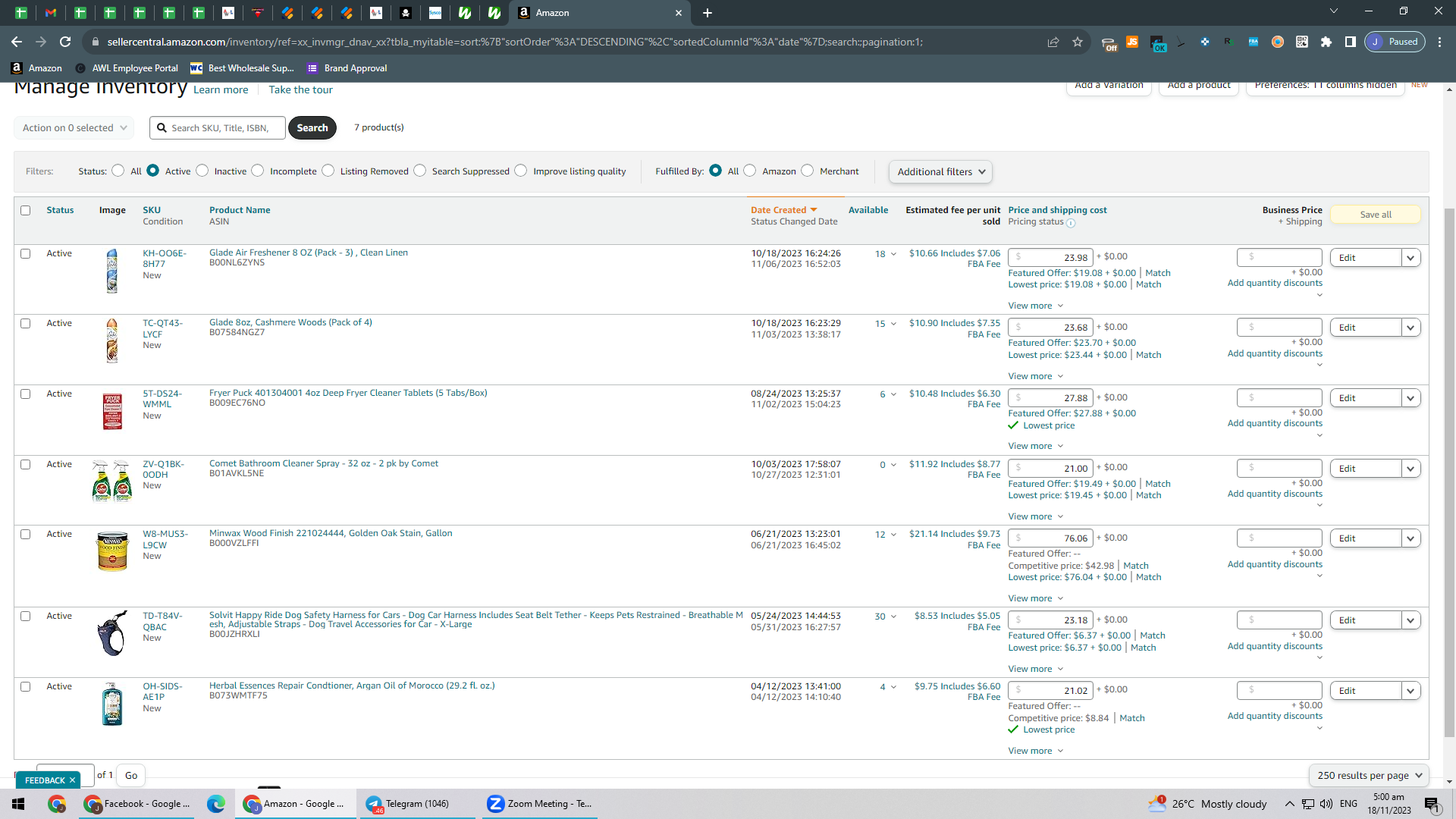
Task: Open the Brand Approval bookmark
Action: (x=347, y=68)
